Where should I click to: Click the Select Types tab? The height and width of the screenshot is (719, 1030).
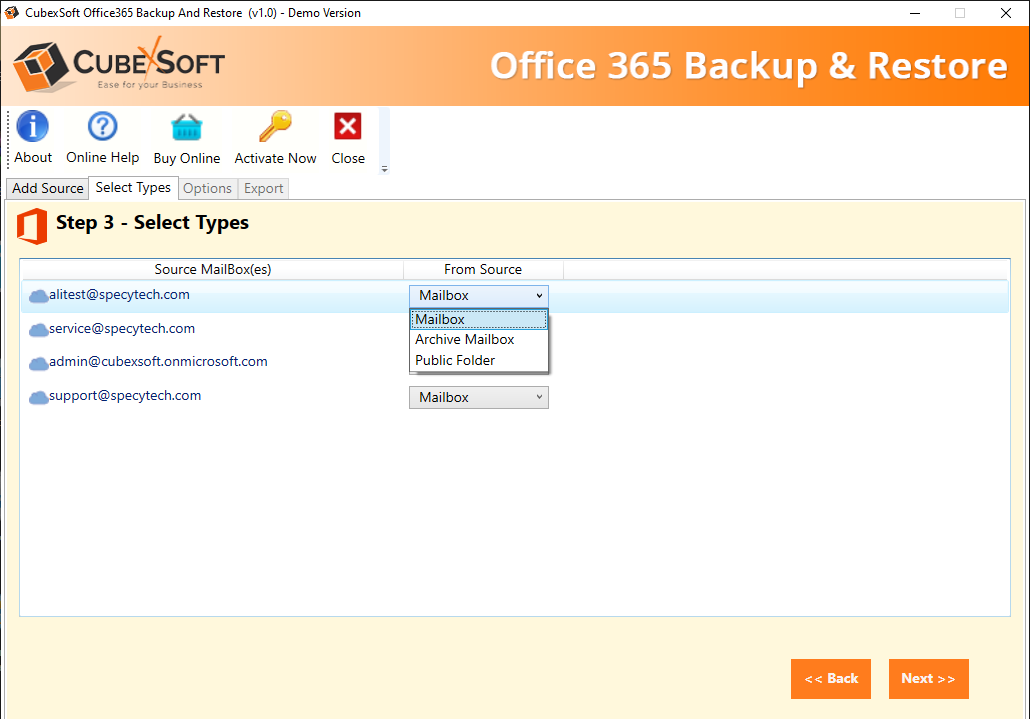[x=133, y=187]
